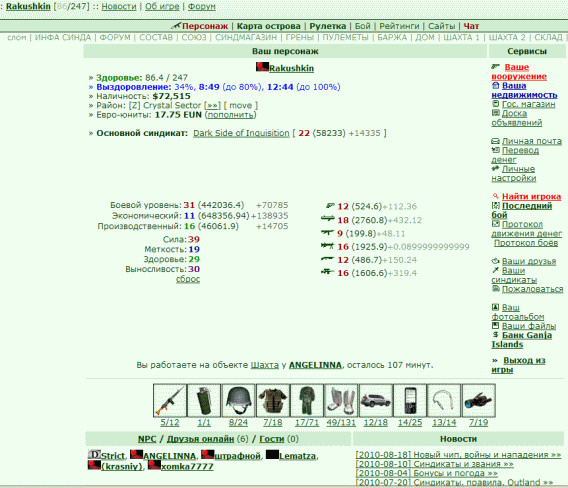This screenshot has width=568, height=488.
Task: Switch to Гости tab
Action: [x=271, y=439]
